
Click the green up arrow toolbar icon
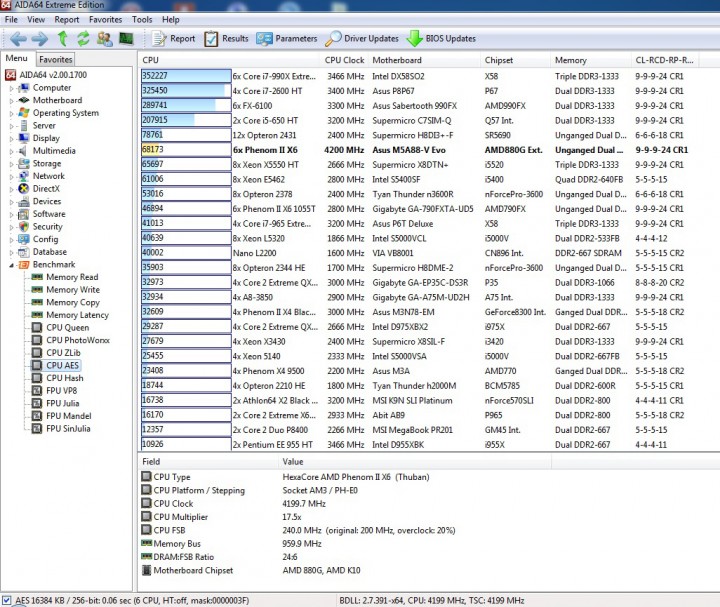62,39
